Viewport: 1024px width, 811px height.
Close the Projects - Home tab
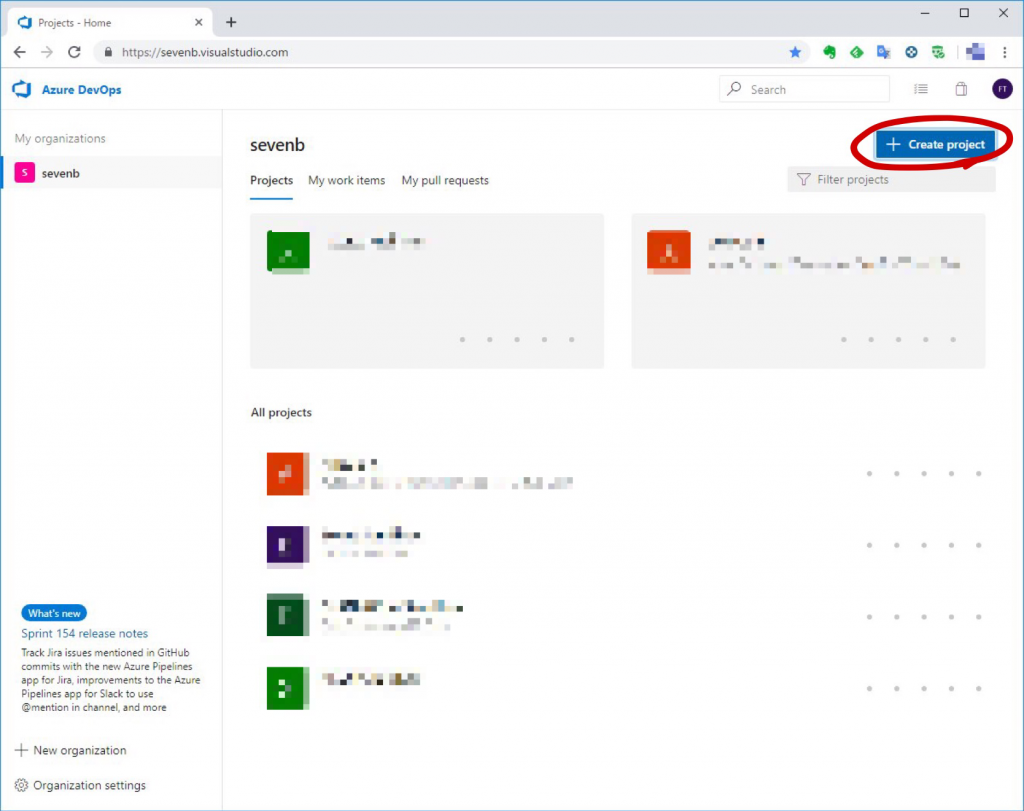199,22
